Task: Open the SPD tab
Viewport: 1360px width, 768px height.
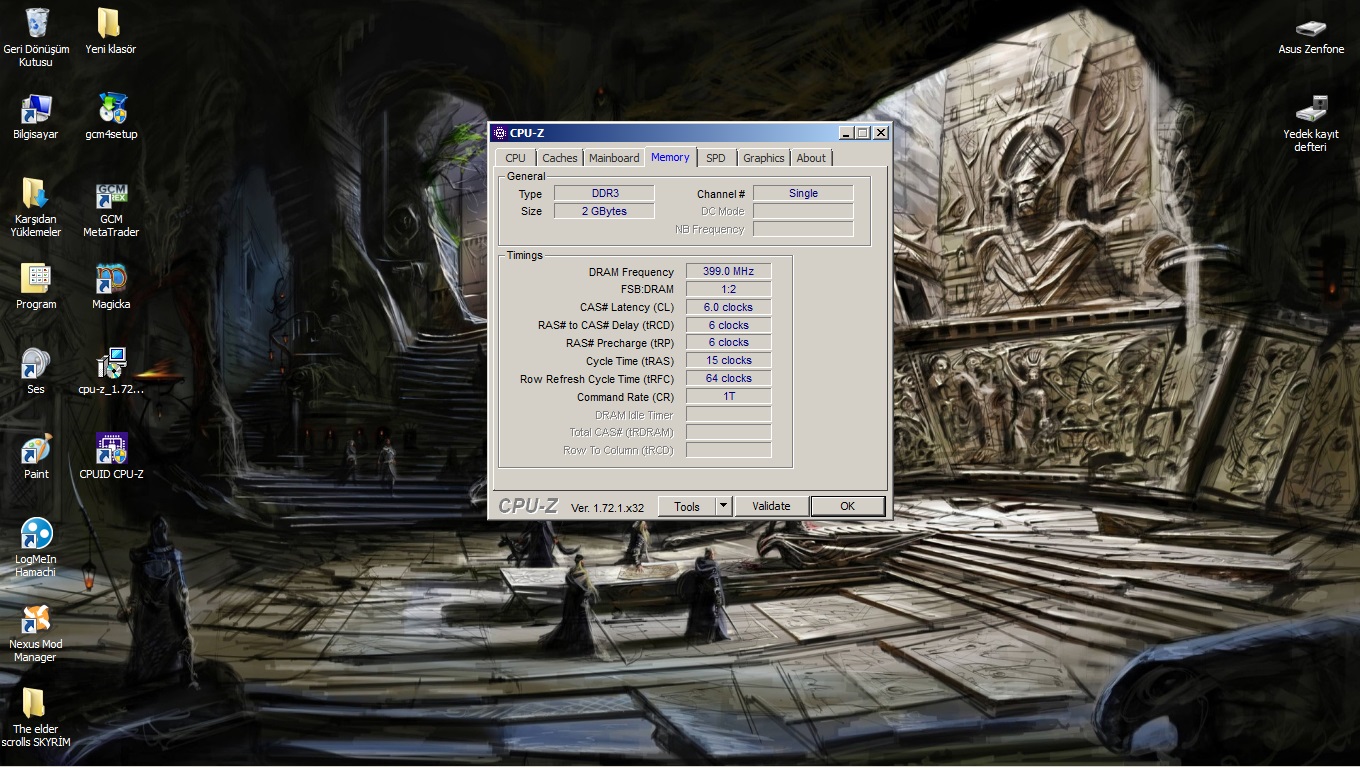Action: tap(716, 158)
